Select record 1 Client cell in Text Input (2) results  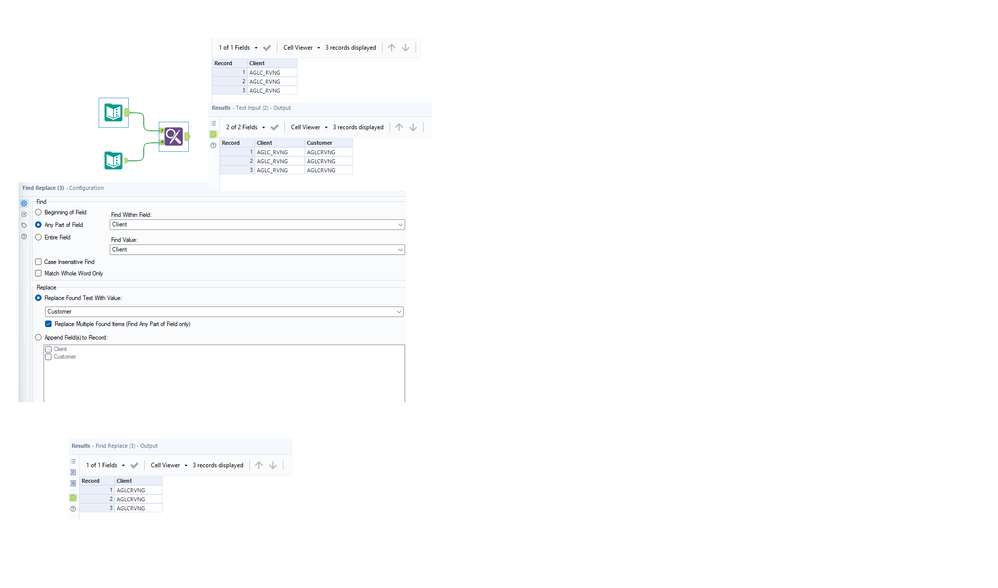[x=279, y=152]
